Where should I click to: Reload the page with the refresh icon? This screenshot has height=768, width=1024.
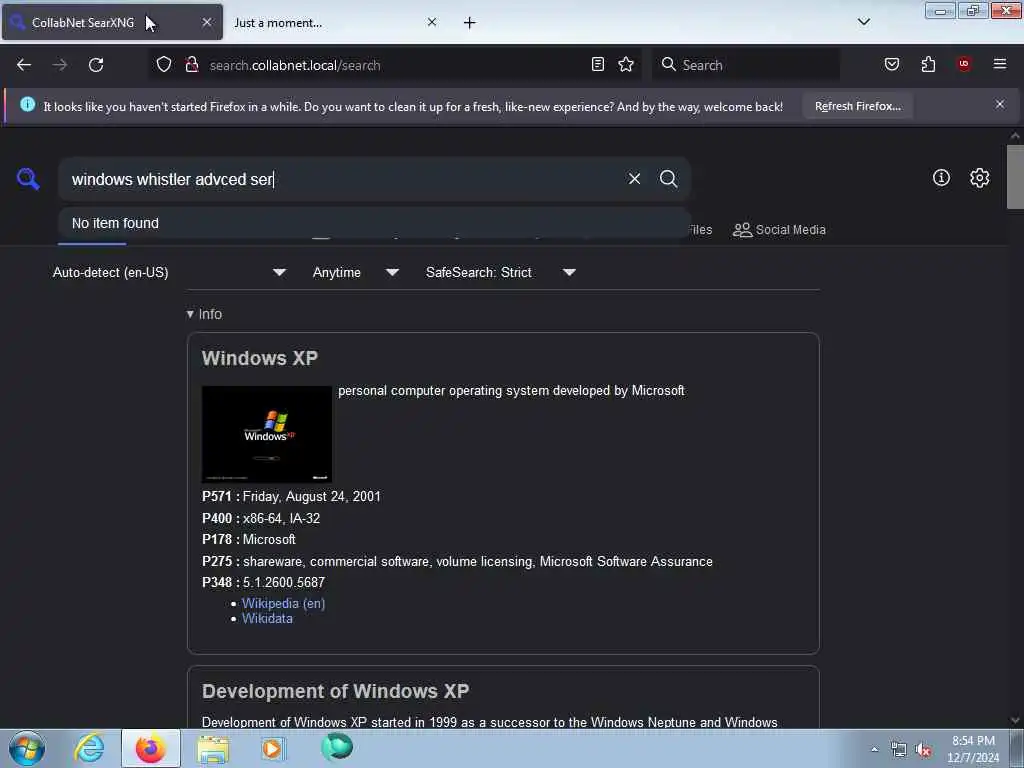pyautogui.click(x=96, y=65)
